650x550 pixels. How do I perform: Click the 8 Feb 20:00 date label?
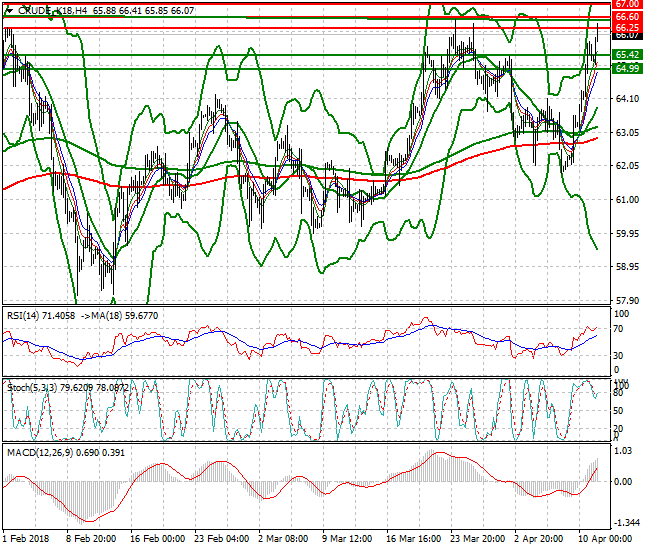[x=92, y=539]
